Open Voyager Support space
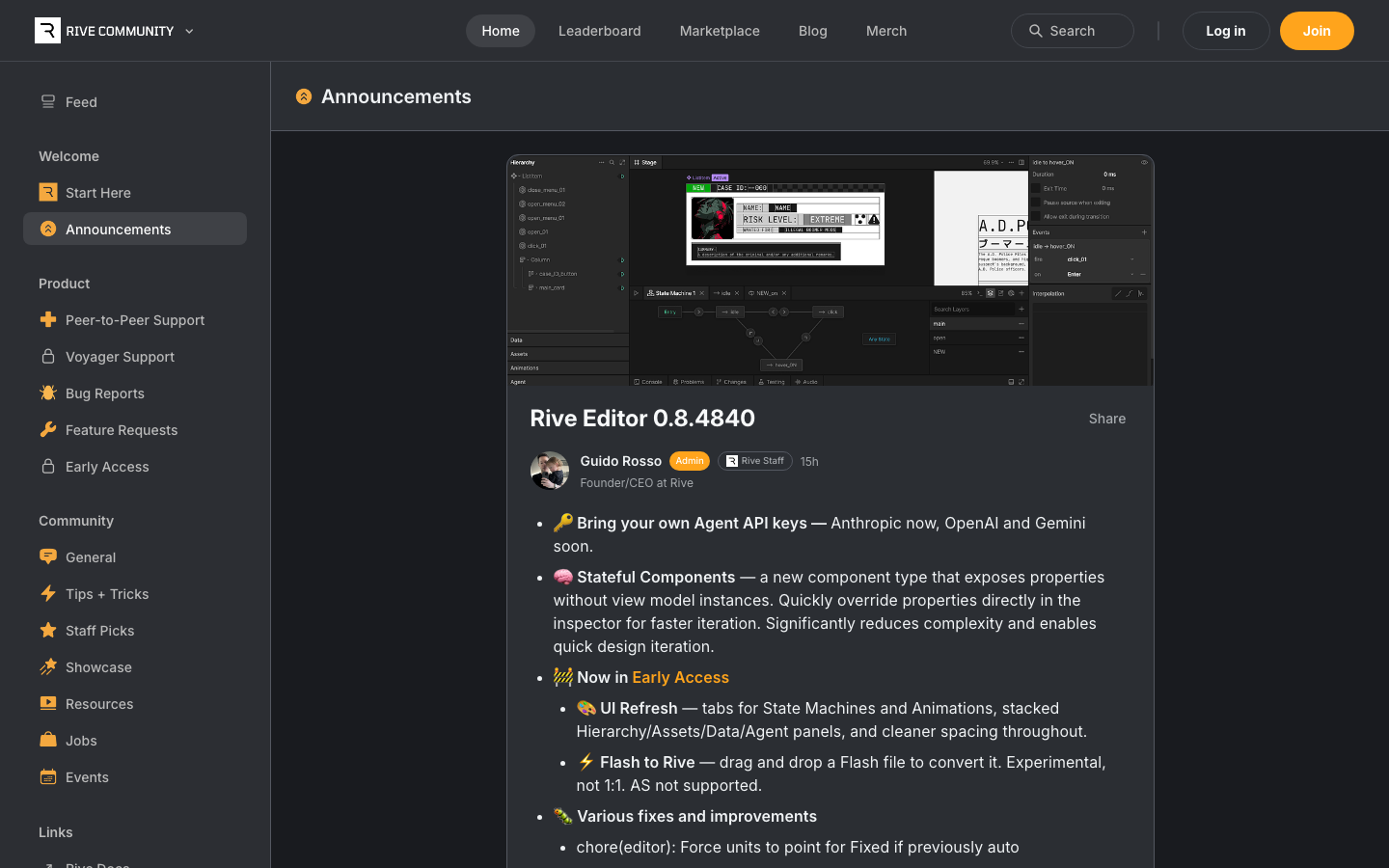This screenshot has width=1389, height=868. pyautogui.click(x=135, y=356)
